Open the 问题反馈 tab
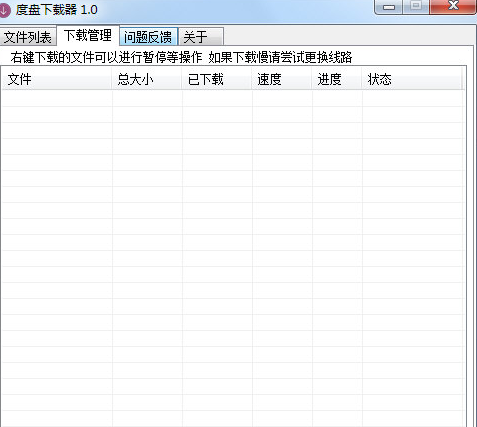This screenshot has height=427, width=477. pyautogui.click(x=148, y=37)
